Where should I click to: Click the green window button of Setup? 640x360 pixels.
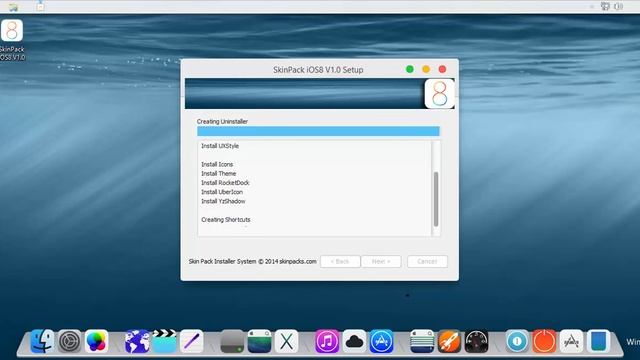410,69
